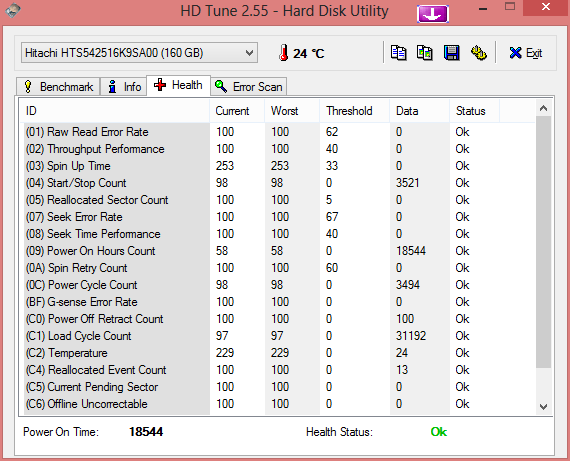This screenshot has height=461, width=570.
Task: Click the Data column header
Action: pos(420,111)
